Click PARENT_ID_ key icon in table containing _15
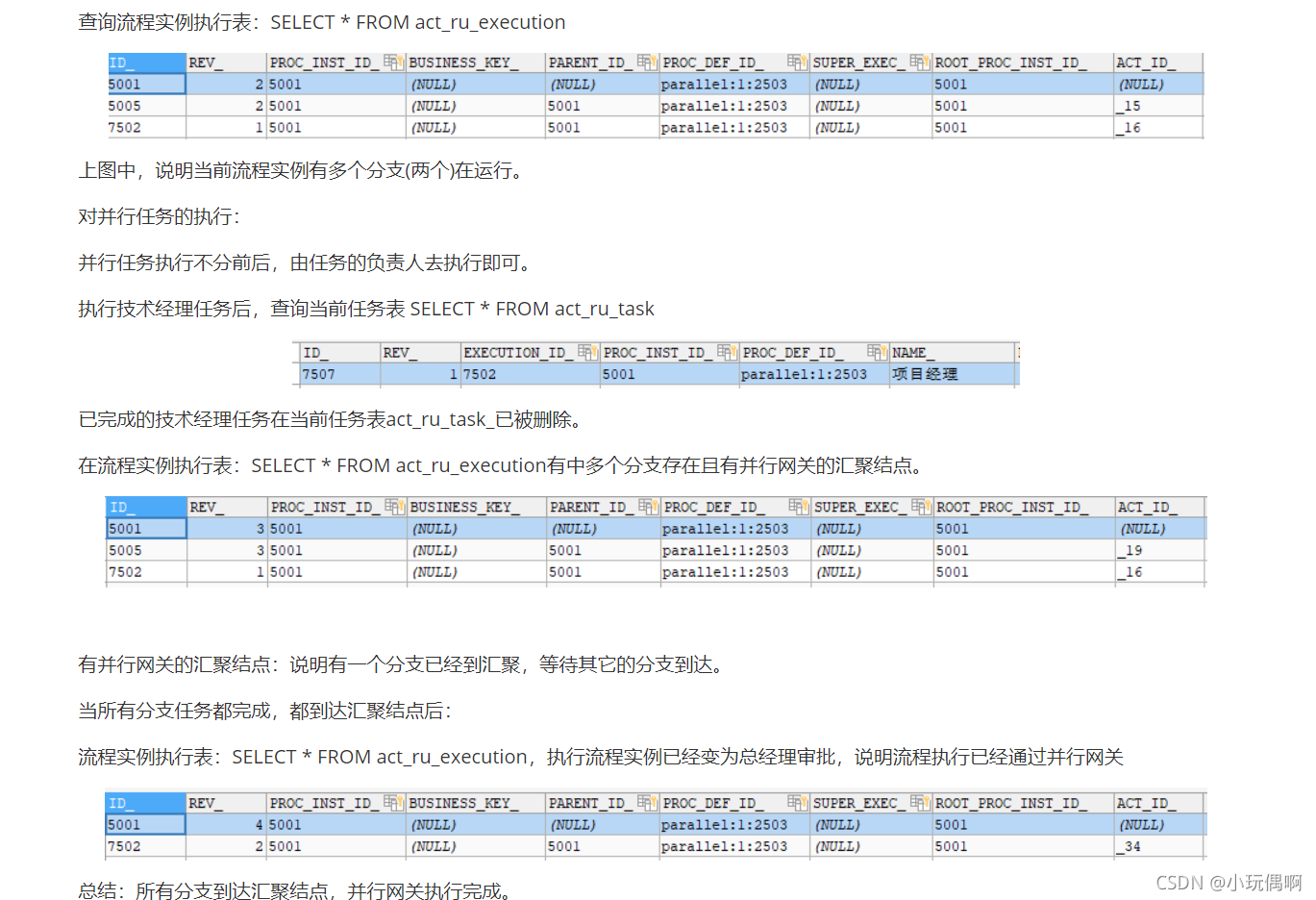 click(x=647, y=62)
